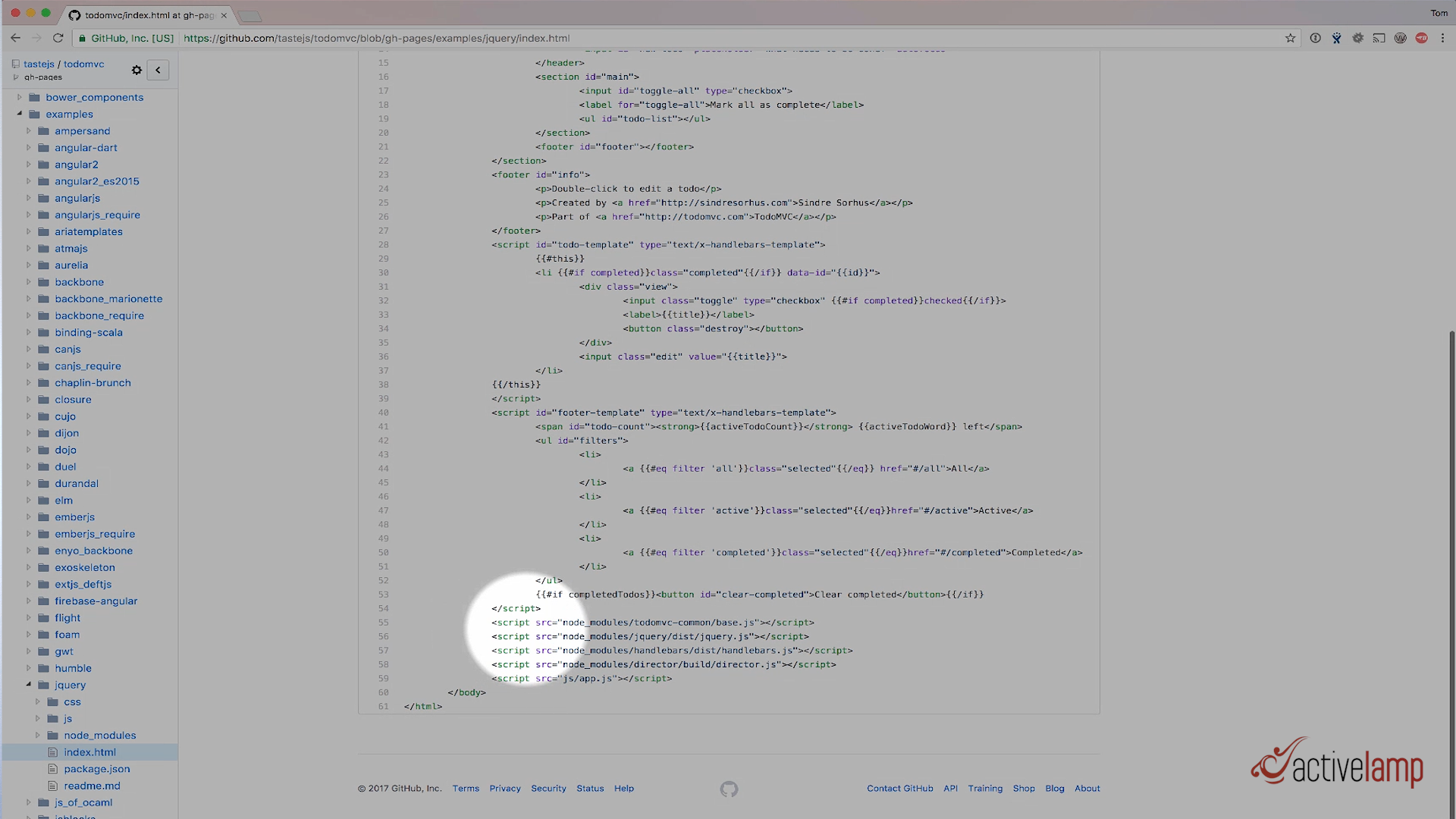Click the red Buffer-style extension icon
The width and height of the screenshot is (1456, 819).
[x=1421, y=38]
